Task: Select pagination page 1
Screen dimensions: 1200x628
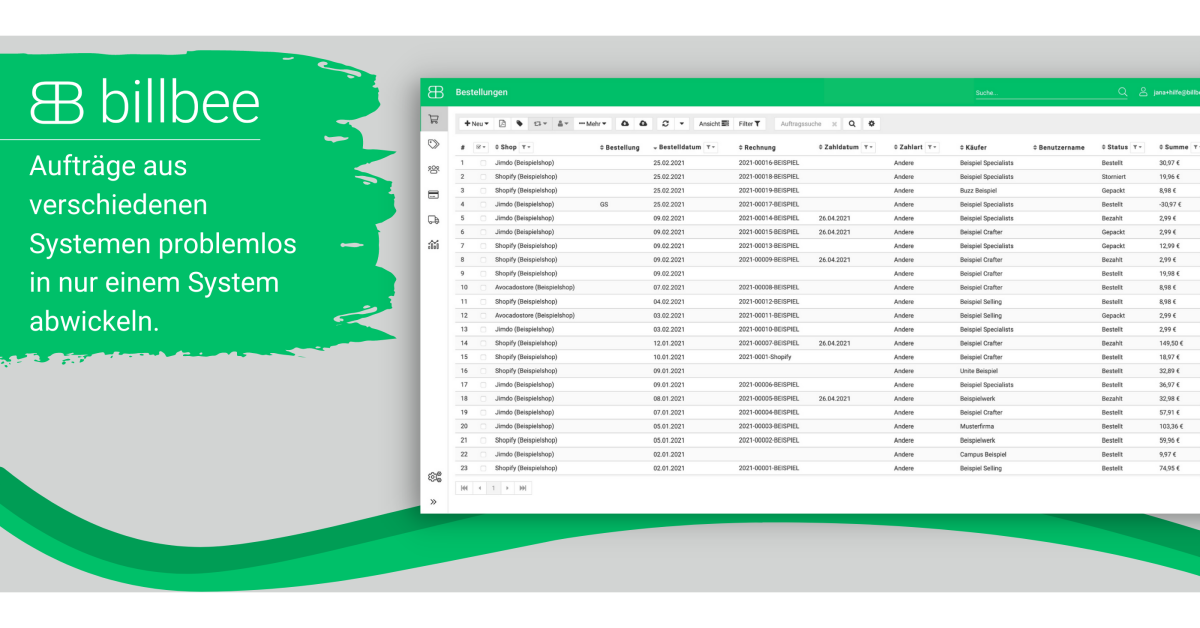Action: click(493, 488)
